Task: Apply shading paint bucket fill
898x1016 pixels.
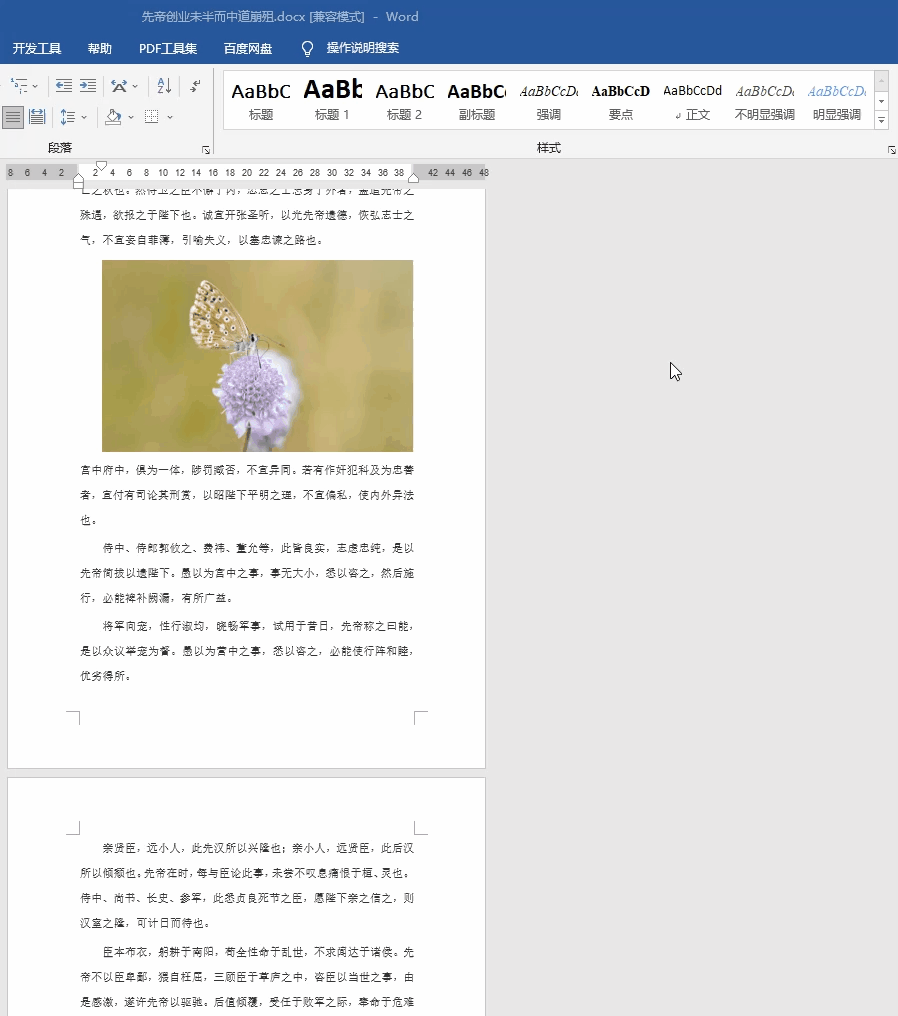Action: pyautogui.click(x=113, y=117)
